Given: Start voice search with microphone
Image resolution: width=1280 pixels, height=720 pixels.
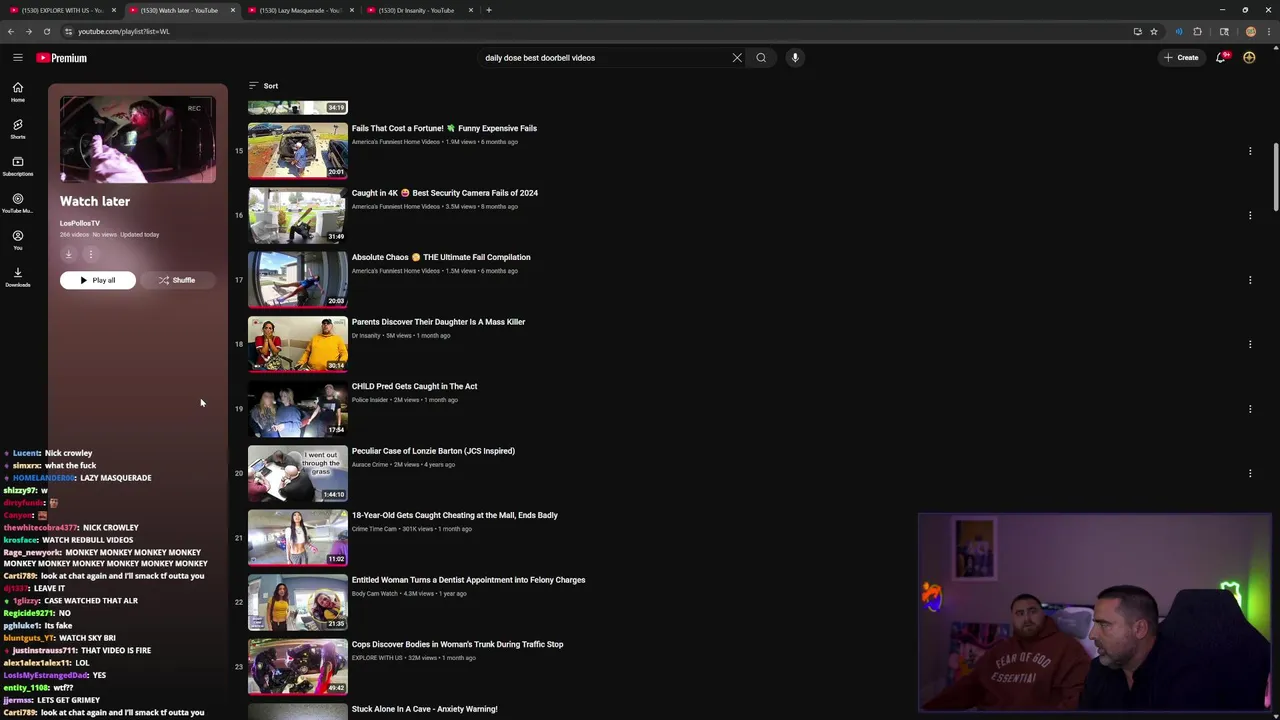Looking at the screenshot, I should [795, 58].
